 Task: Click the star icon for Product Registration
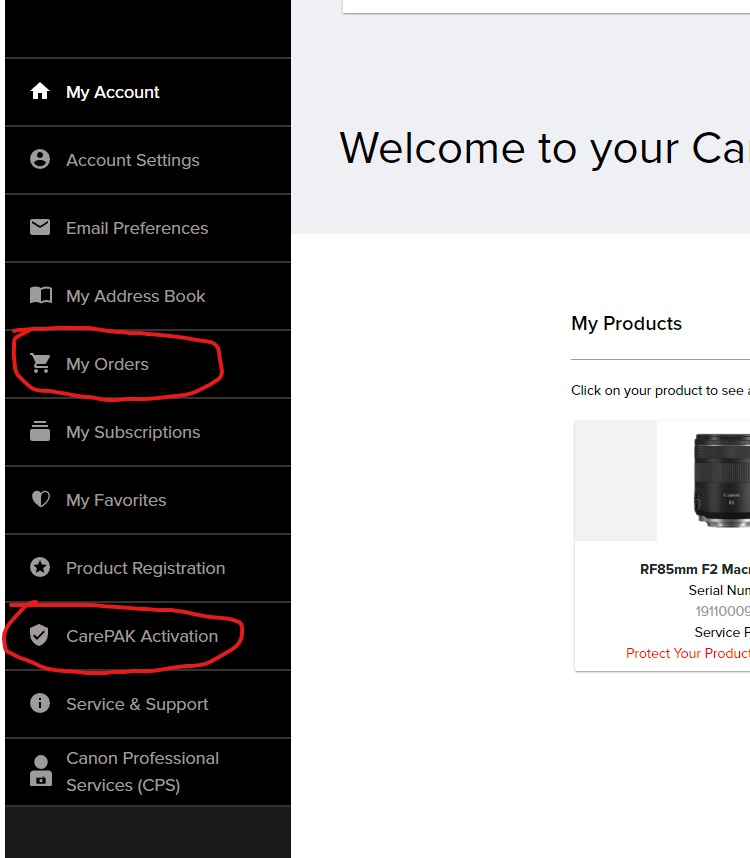[x=40, y=568]
